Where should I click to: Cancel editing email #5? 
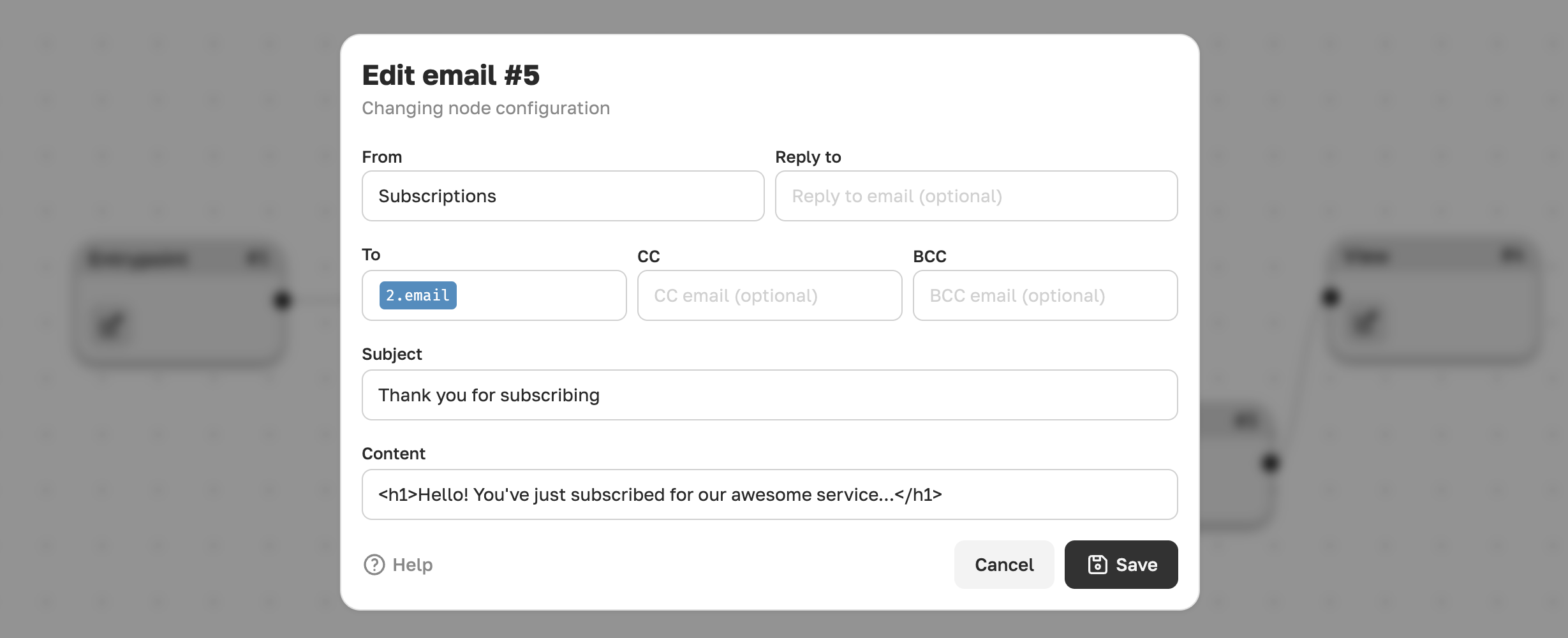[x=1004, y=565]
